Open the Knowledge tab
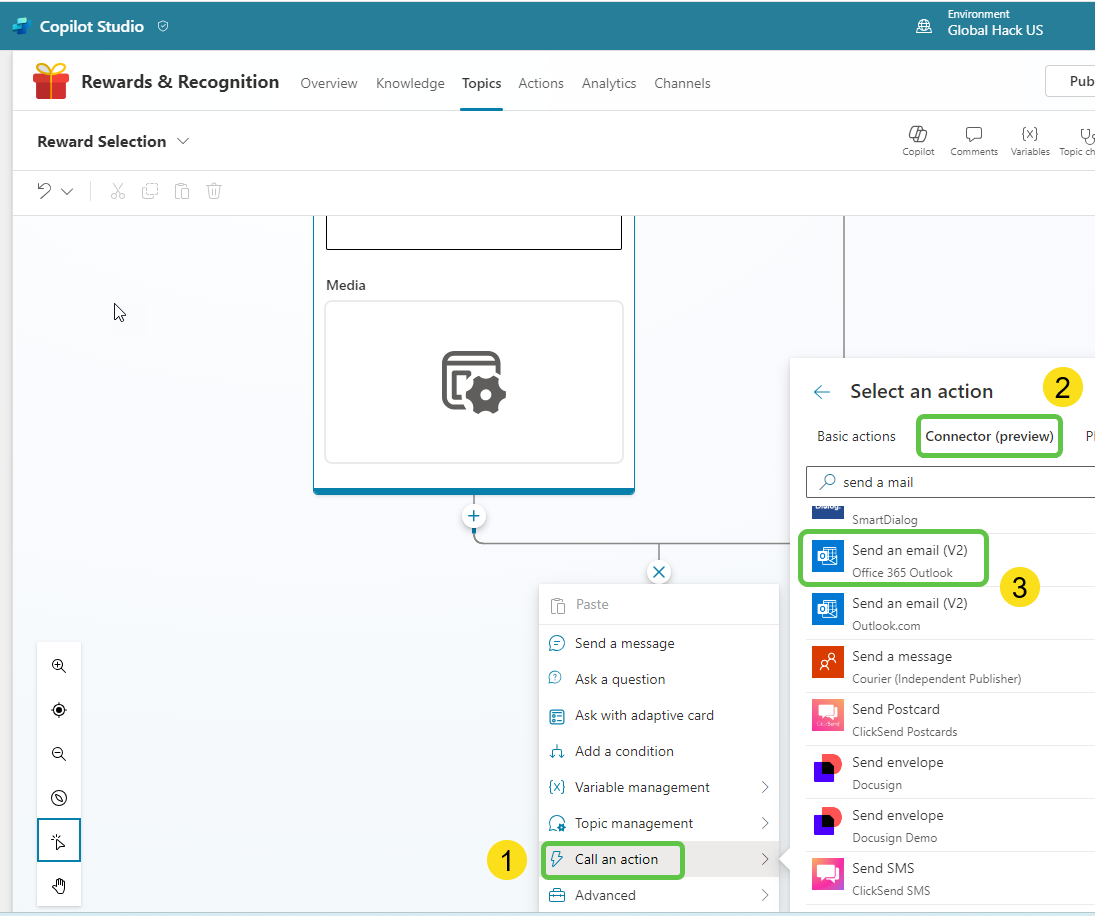Viewport: 1095px width, 916px height. coord(410,83)
